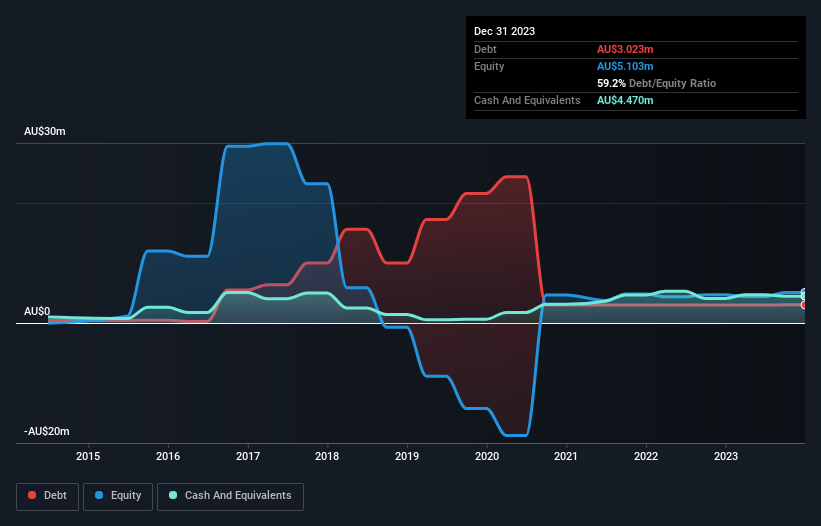
Task: Click the -AU$20m y-axis label
Action: [x=47, y=431]
